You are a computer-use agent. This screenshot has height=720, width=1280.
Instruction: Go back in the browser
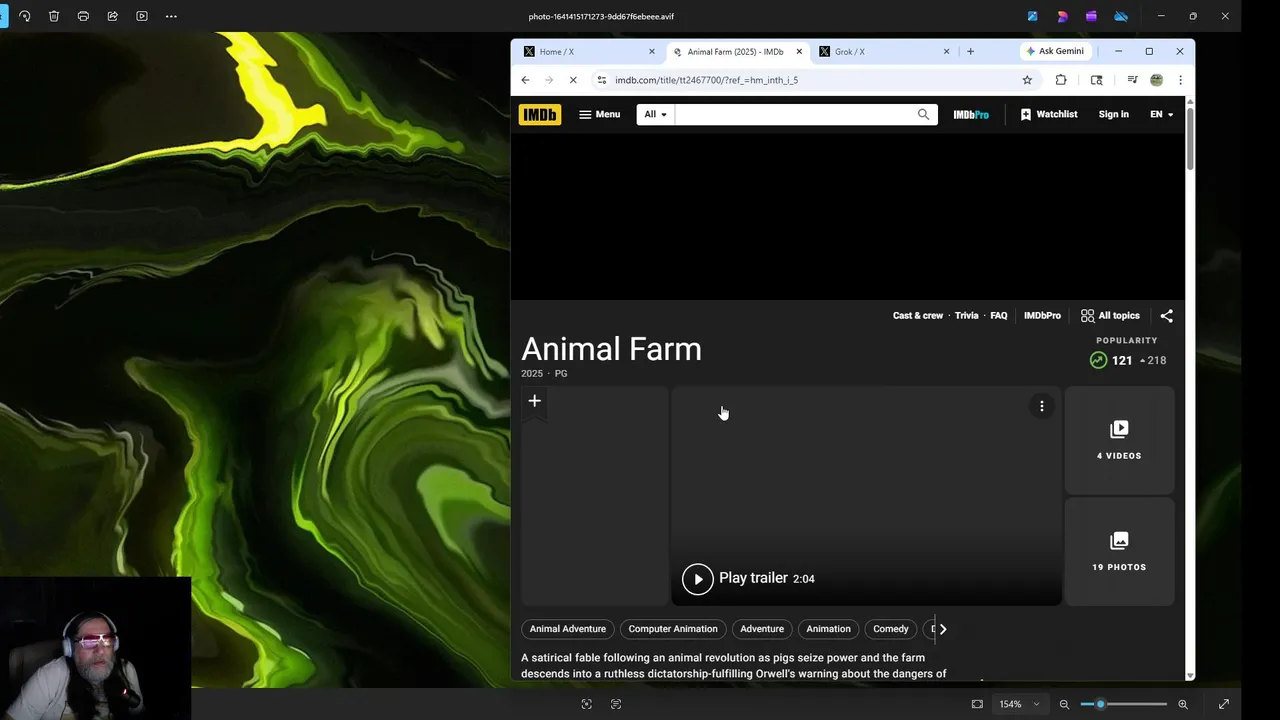click(525, 80)
